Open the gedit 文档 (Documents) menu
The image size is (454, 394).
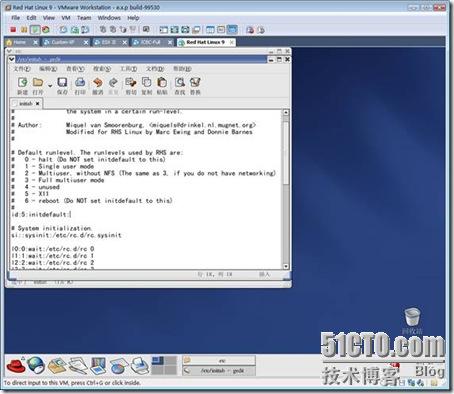point(155,69)
